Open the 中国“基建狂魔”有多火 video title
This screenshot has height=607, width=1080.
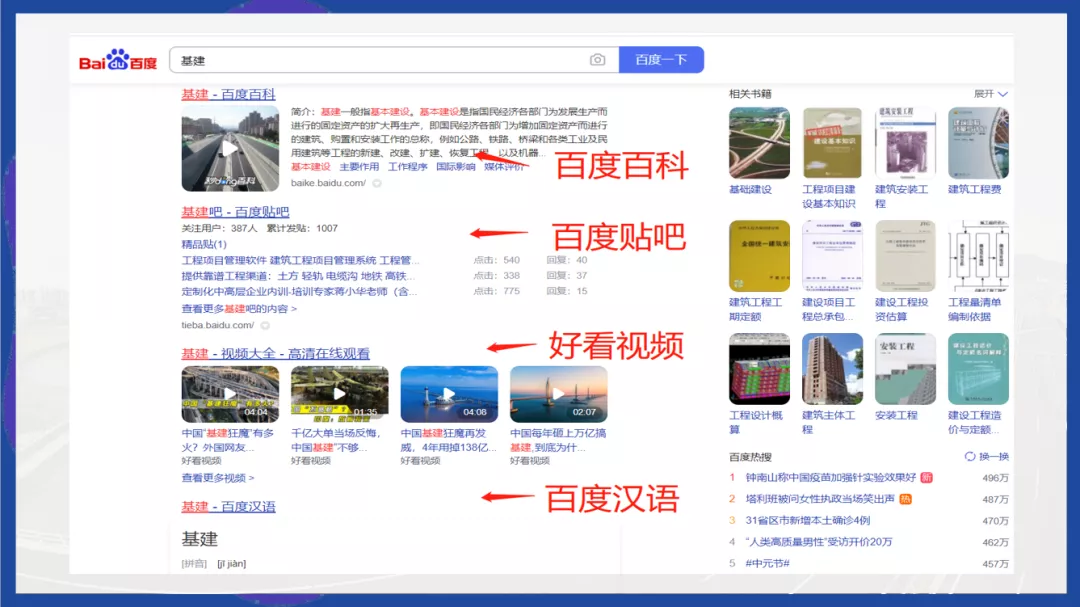(x=228, y=440)
